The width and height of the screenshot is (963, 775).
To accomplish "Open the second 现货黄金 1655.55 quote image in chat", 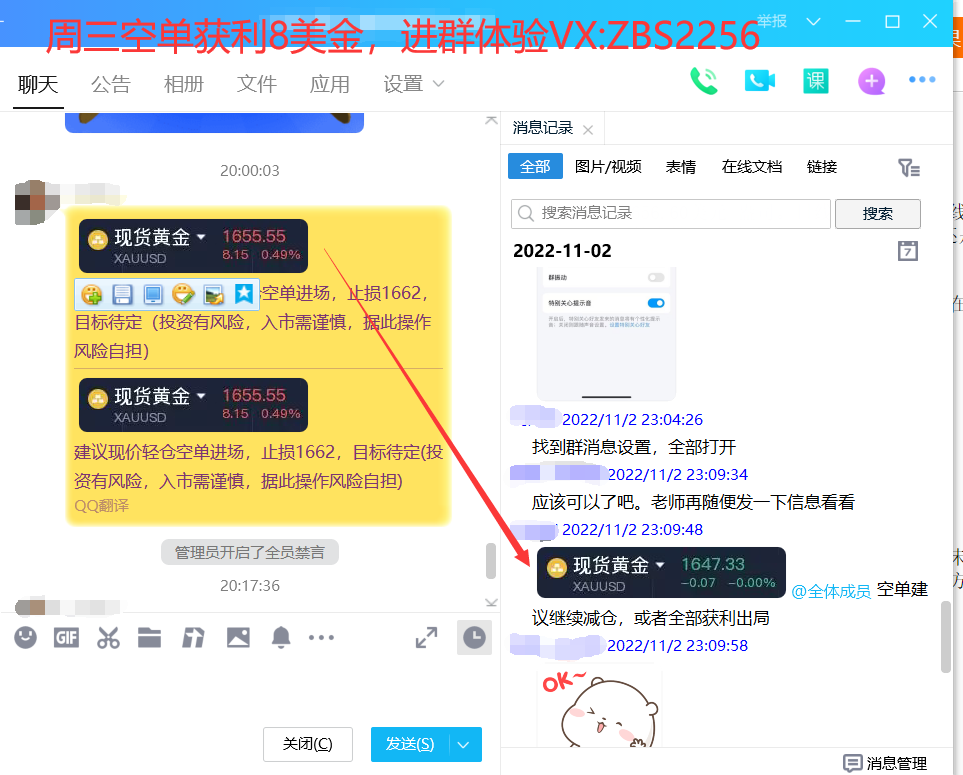I will tap(193, 405).
